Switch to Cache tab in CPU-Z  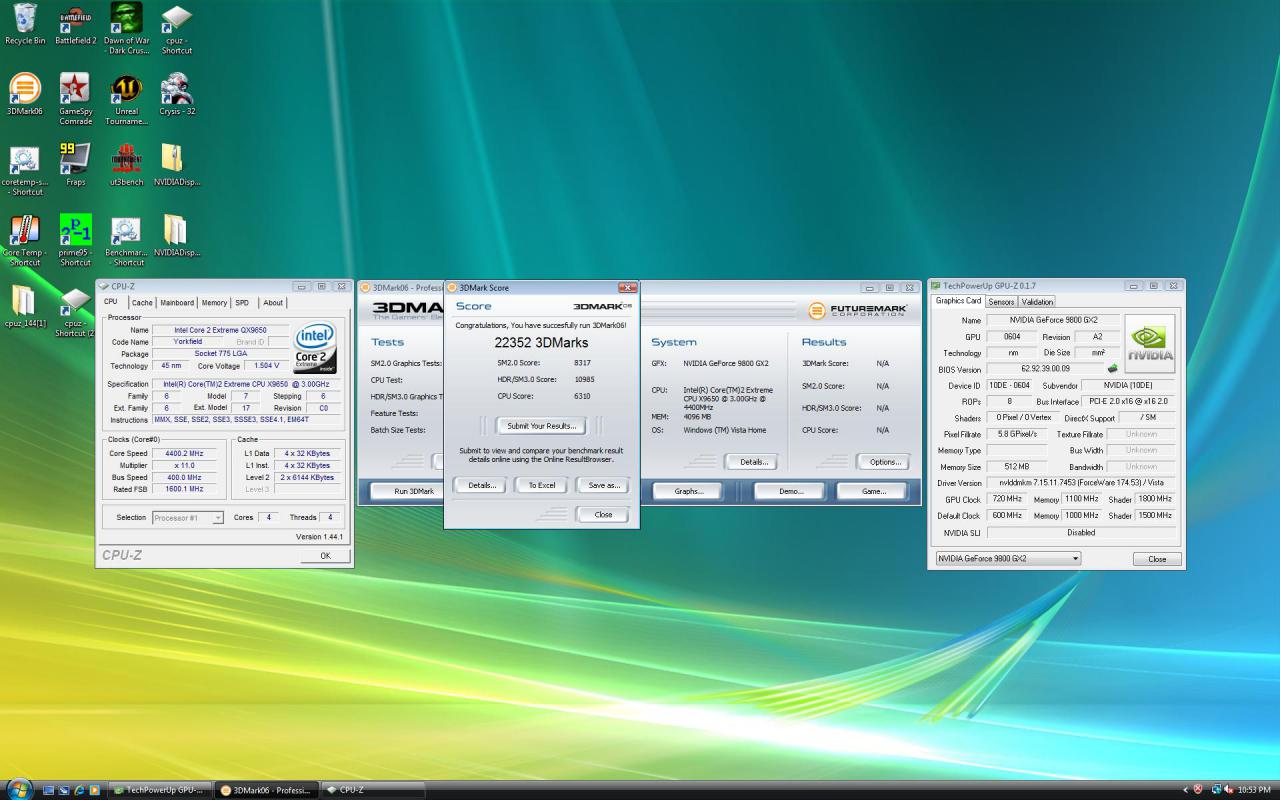tap(142, 303)
